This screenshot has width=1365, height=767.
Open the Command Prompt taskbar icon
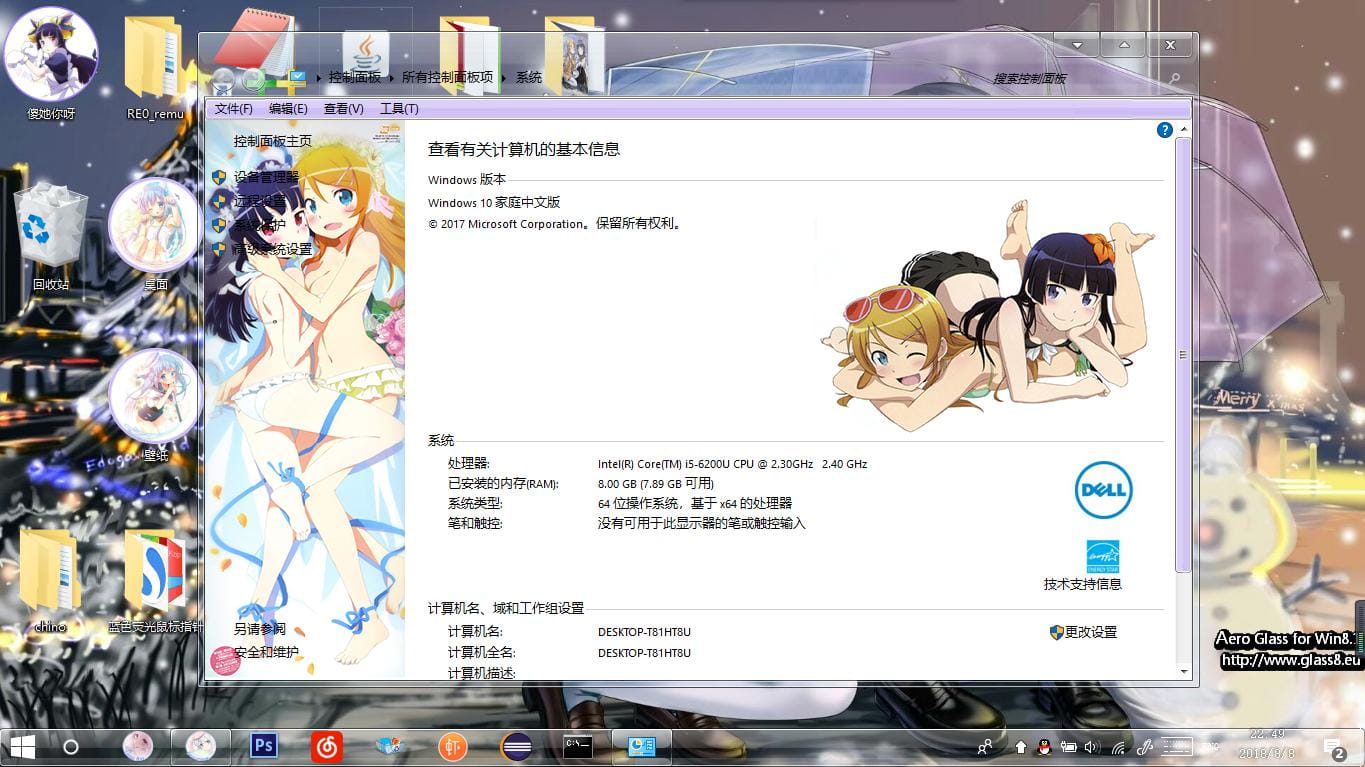577,746
